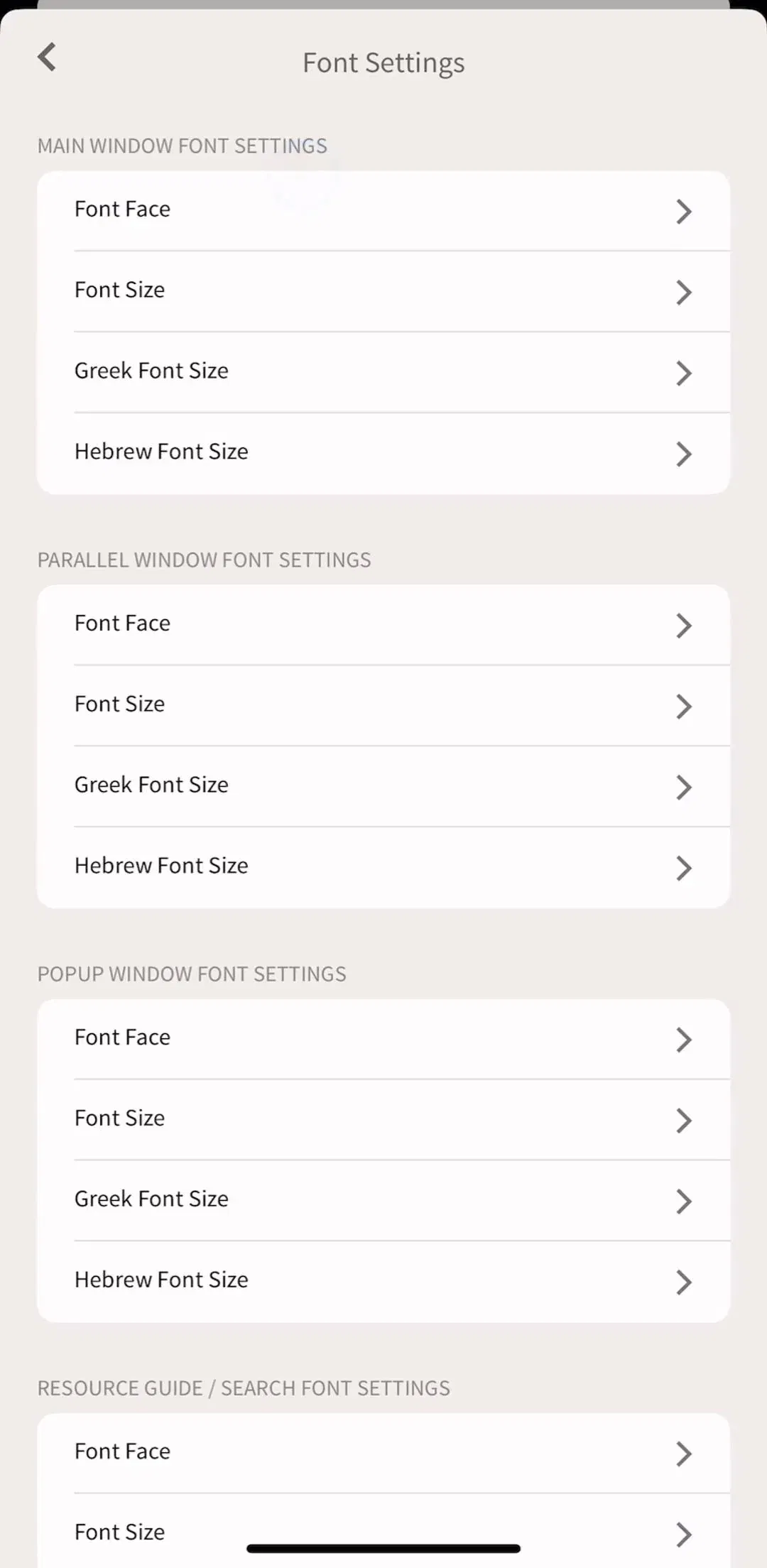Tap the chevron beside Parallel Window Greek Font Size
The width and height of the screenshot is (767, 1568).
click(x=683, y=787)
